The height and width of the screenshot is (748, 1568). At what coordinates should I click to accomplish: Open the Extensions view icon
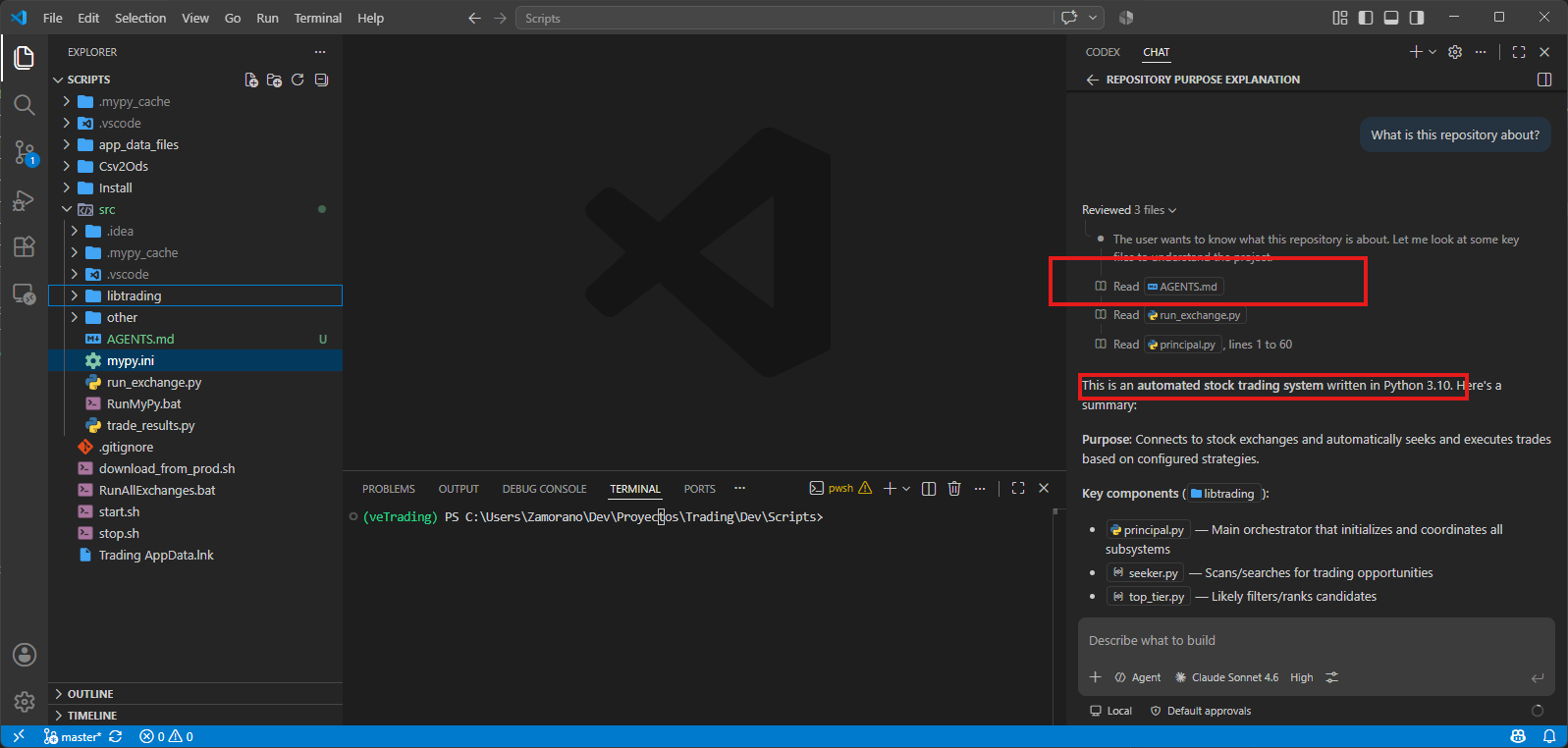click(25, 246)
